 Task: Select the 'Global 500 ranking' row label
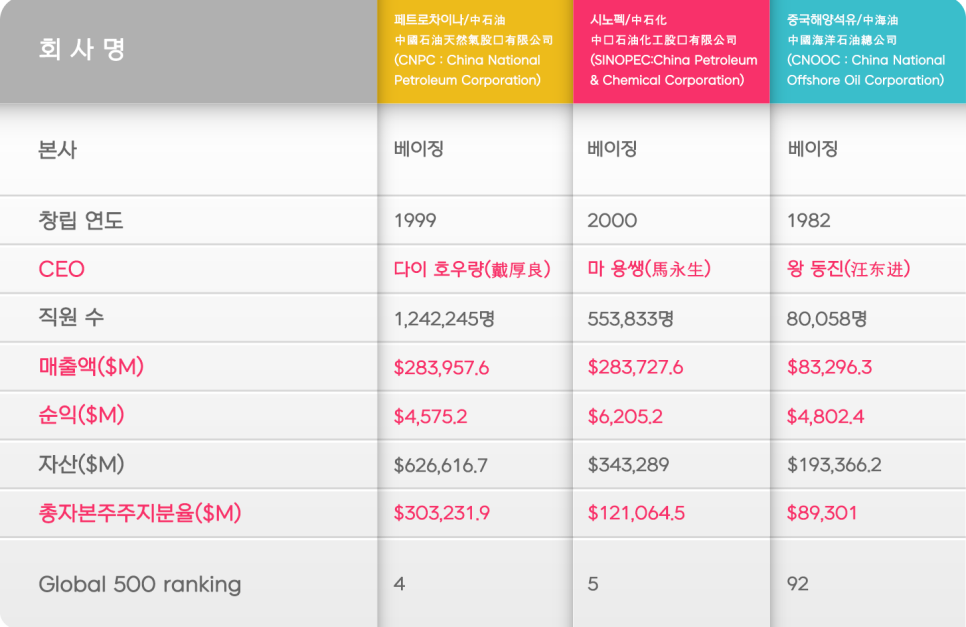[140, 585]
